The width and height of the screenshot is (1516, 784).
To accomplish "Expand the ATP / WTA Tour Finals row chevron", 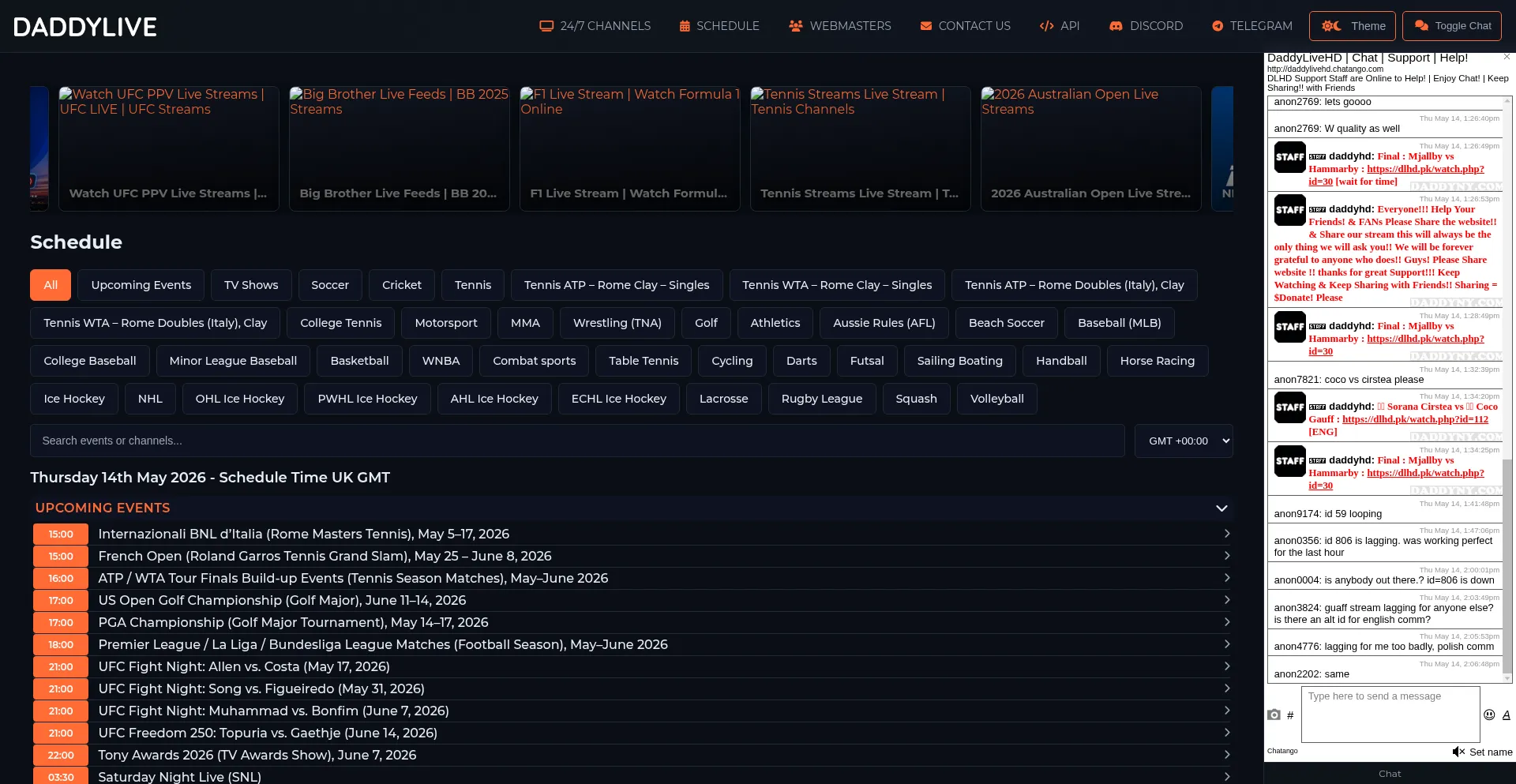I will click(1227, 578).
